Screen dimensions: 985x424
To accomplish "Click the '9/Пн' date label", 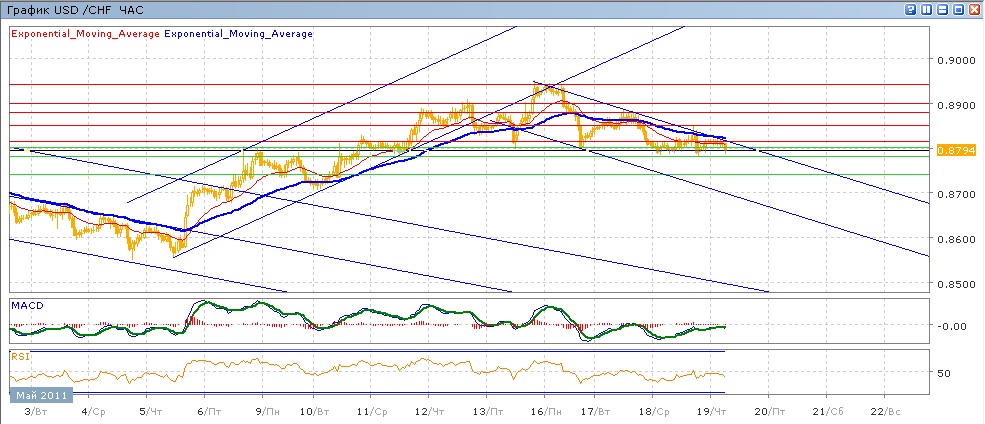I will tap(266, 412).
